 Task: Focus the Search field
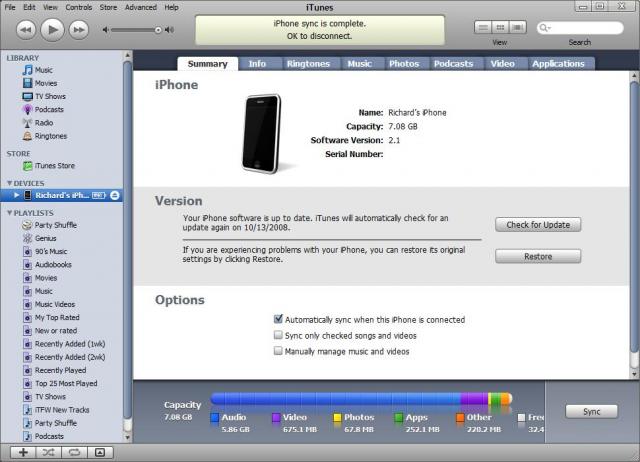(x=580, y=28)
